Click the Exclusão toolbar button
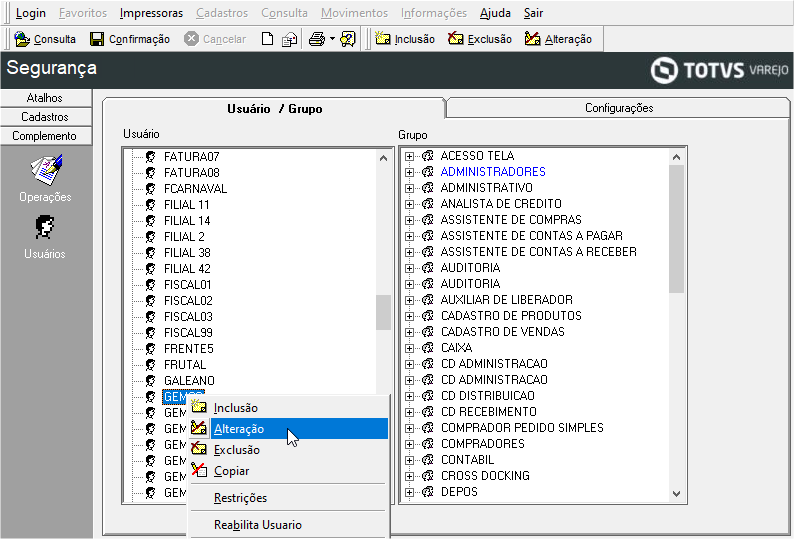The width and height of the screenshot is (794, 539). pyautogui.click(x=480, y=39)
